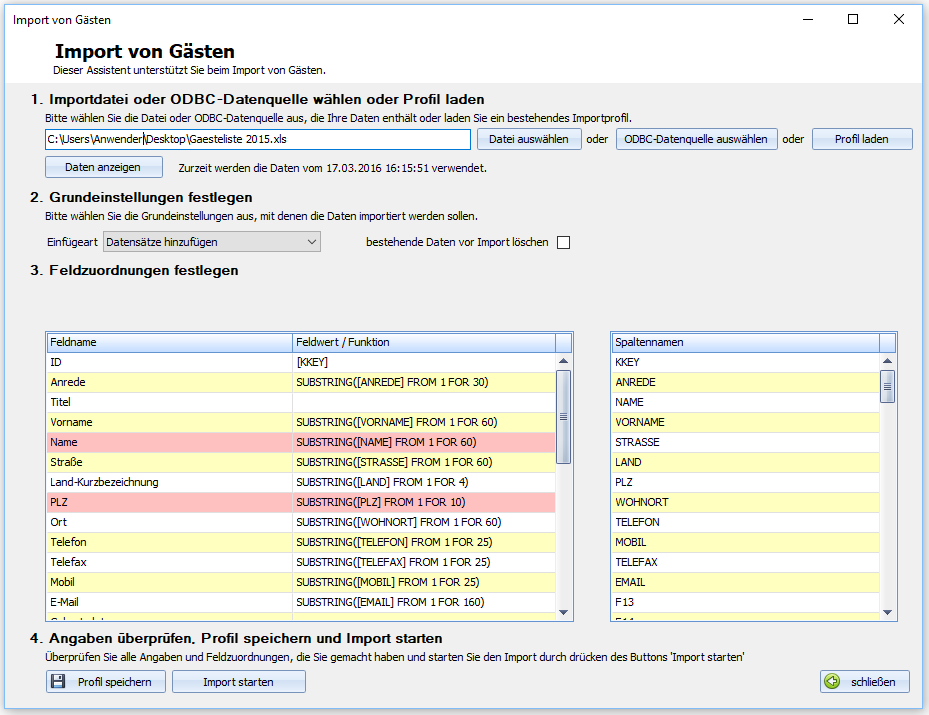Select the red PLZ field name cell
929x715 pixels.
(169, 502)
